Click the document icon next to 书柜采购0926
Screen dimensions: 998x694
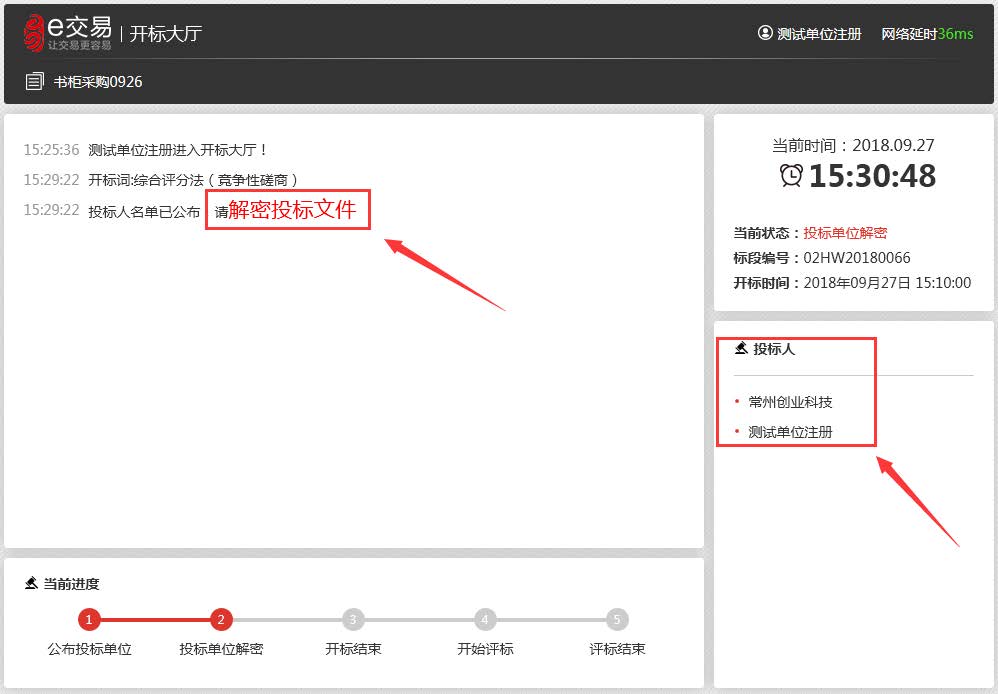tap(34, 81)
